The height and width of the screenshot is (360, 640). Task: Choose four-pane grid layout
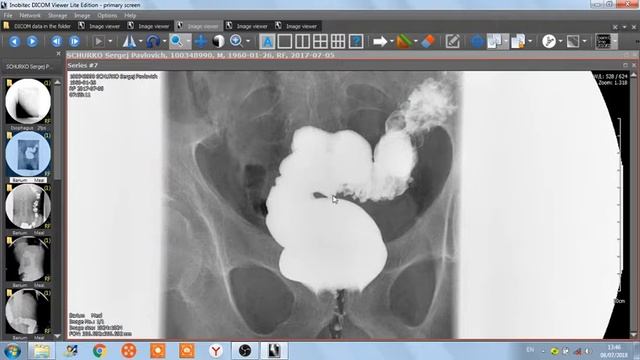click(x=320, y=41)
